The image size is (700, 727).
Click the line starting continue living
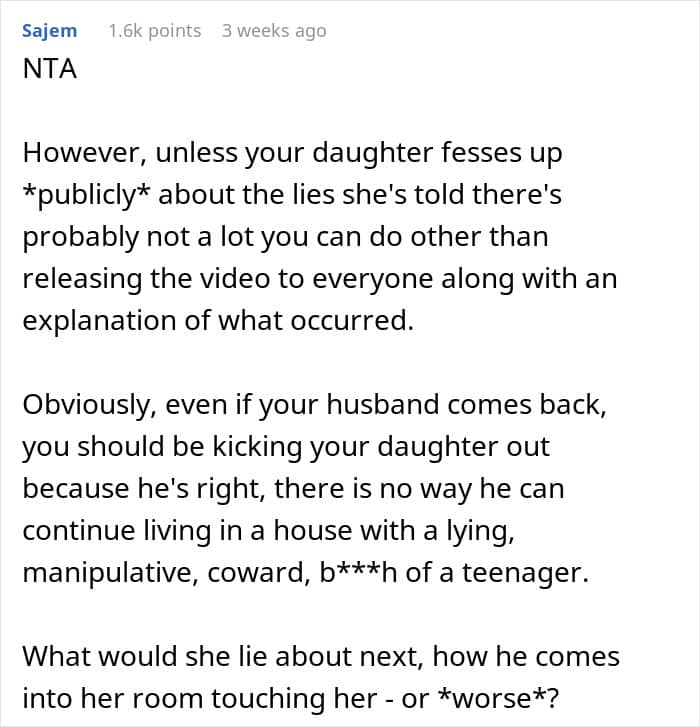point(268,531)
